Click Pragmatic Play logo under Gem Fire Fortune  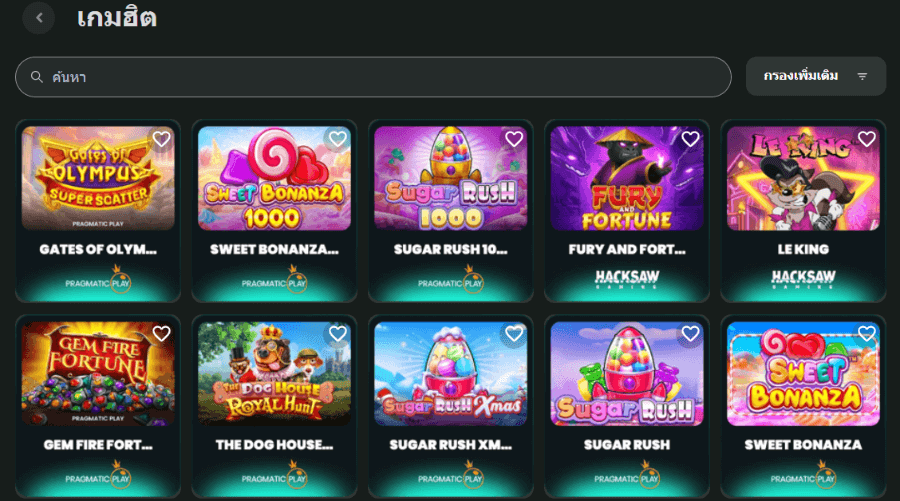[x=98, y=475]
